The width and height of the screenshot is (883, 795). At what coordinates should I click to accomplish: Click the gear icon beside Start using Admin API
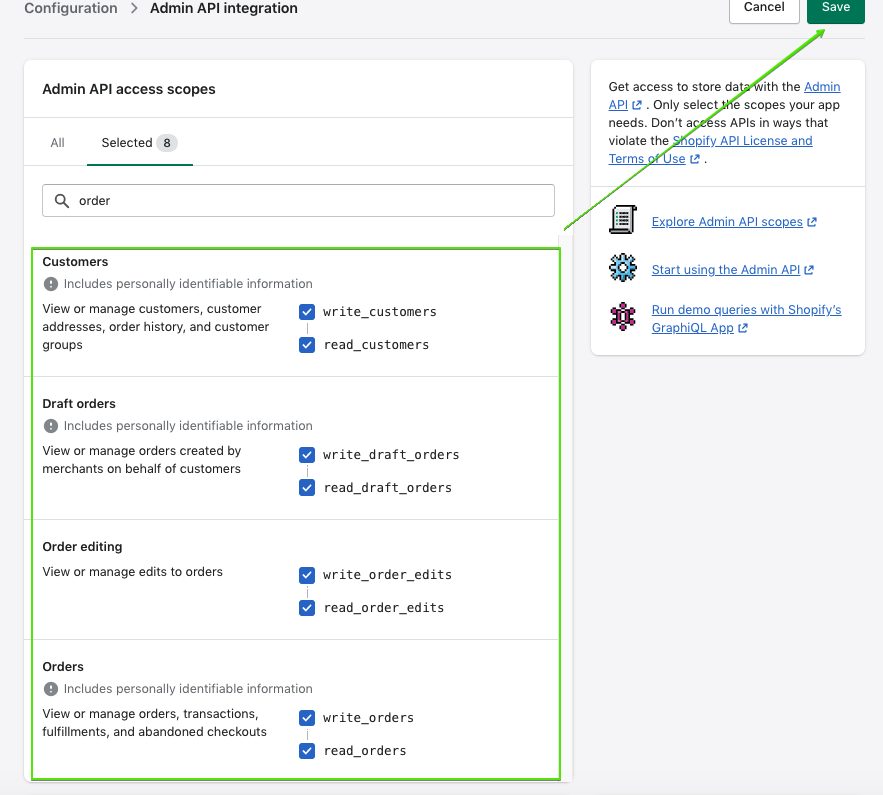[623, 268]
